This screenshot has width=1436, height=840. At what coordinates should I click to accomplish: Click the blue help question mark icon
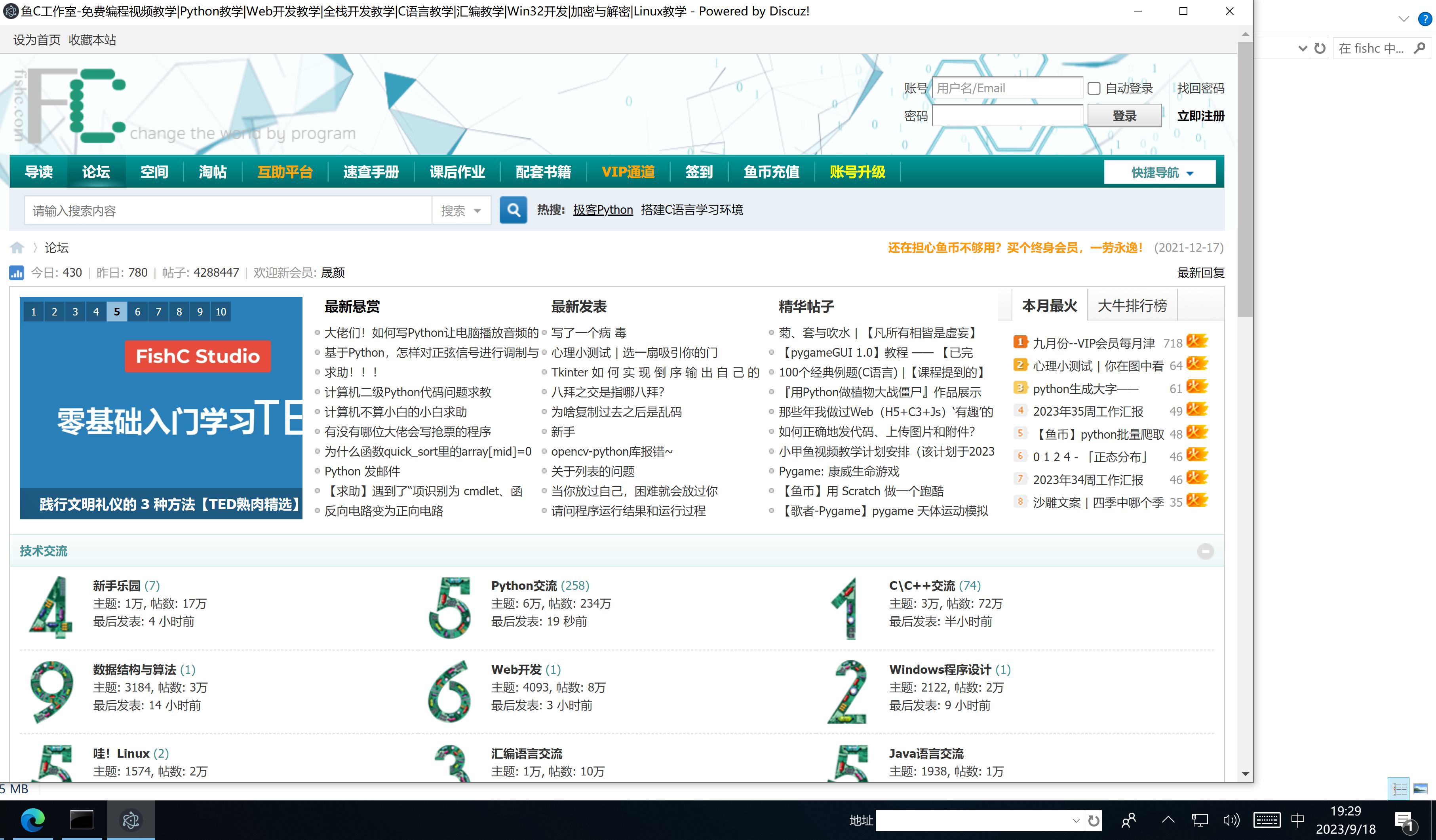pyautogui.click(x=1425, y=19)
